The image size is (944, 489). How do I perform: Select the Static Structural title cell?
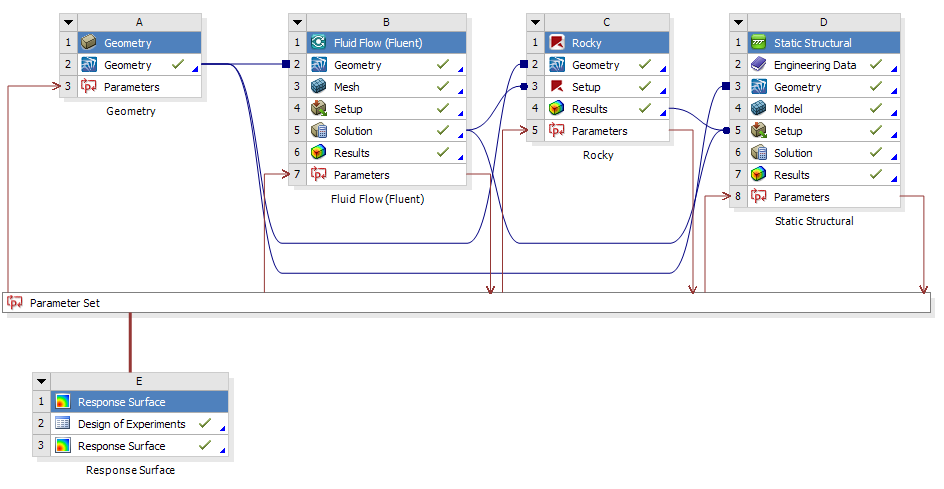click(x=813, y=43)
